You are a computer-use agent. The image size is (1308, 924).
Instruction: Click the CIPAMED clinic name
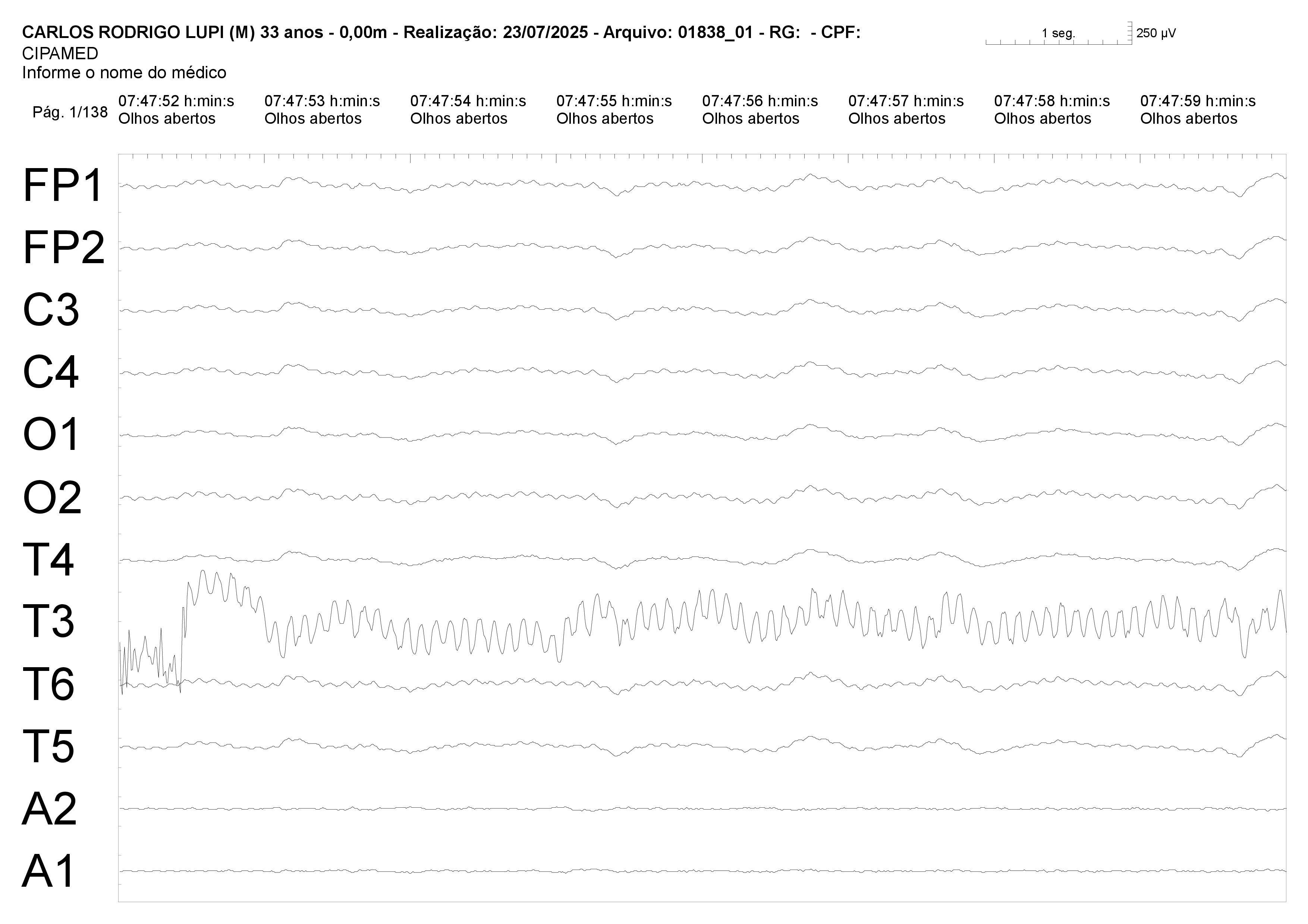[x=60, y=54]
